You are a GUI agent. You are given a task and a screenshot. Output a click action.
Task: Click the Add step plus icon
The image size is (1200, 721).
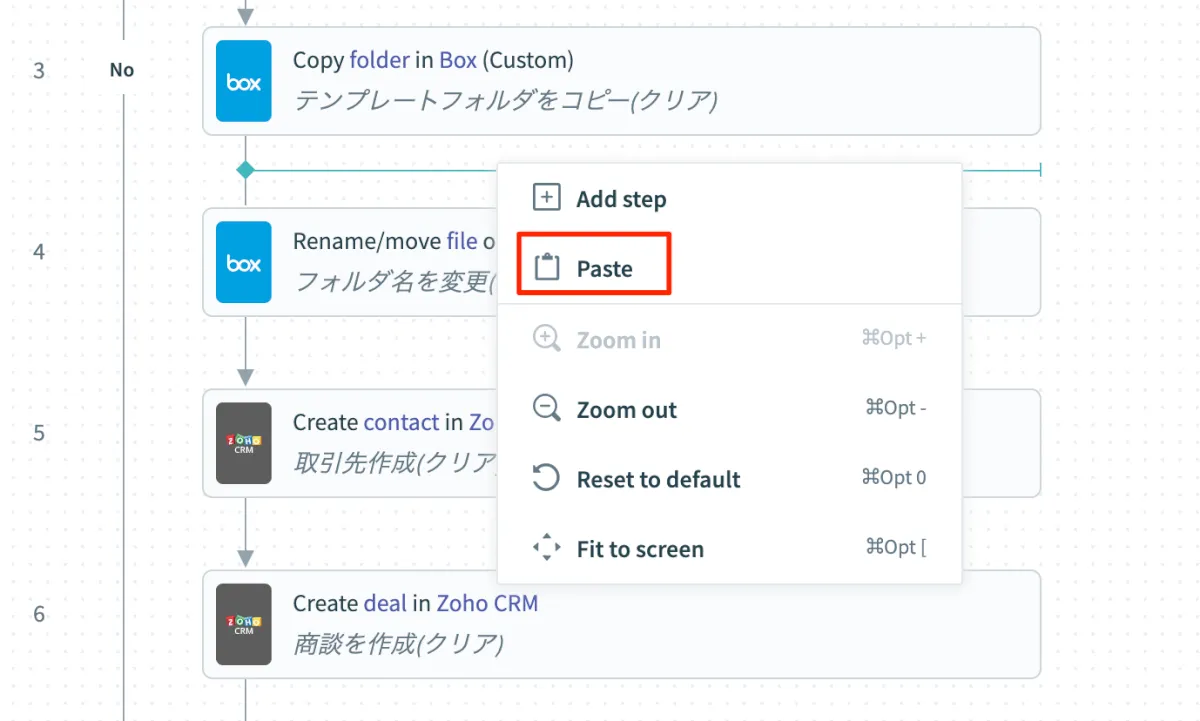point(546,198)
